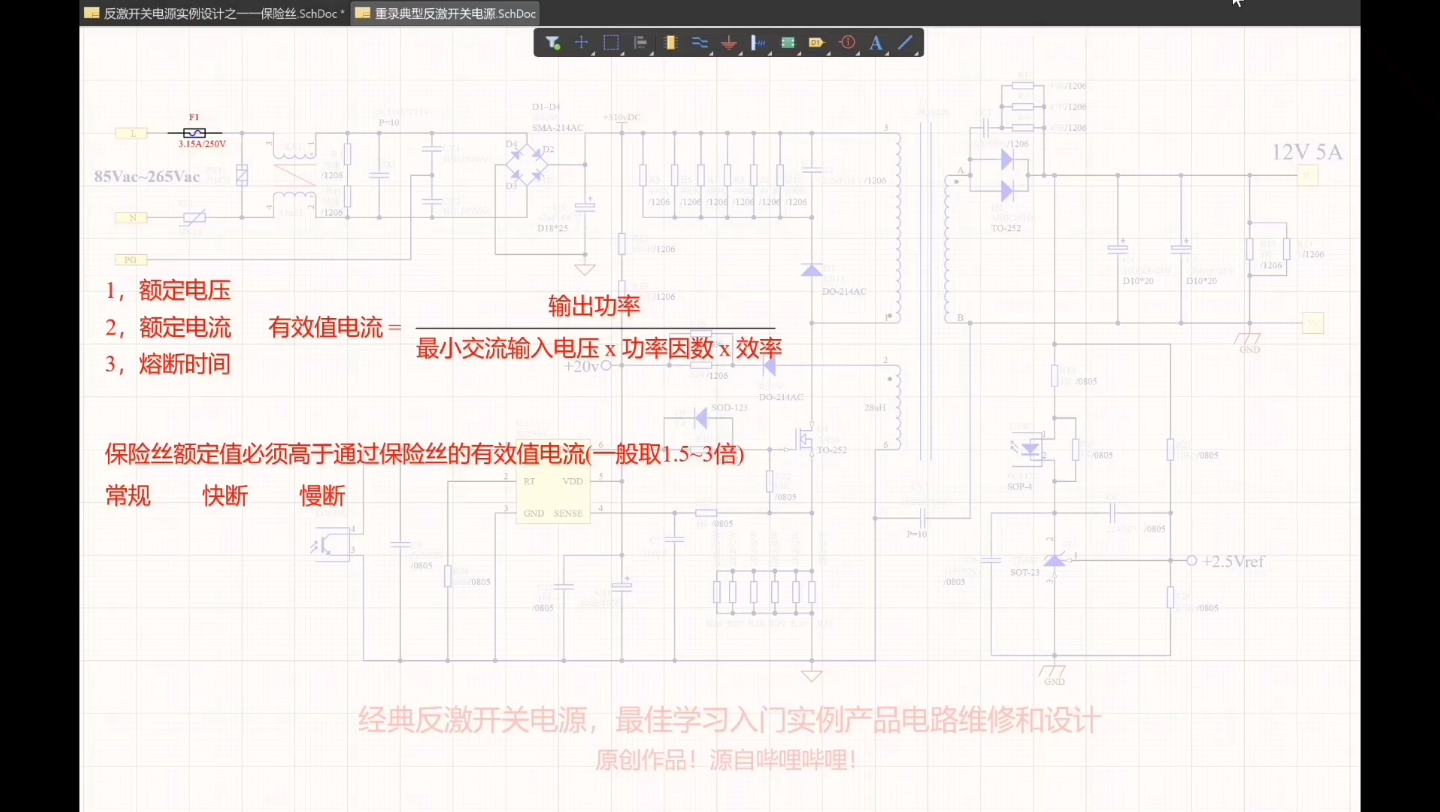The width and height of the screenshot is (1440, 812).
Task: Select the yellow D1 port tool
Action: 817,43
